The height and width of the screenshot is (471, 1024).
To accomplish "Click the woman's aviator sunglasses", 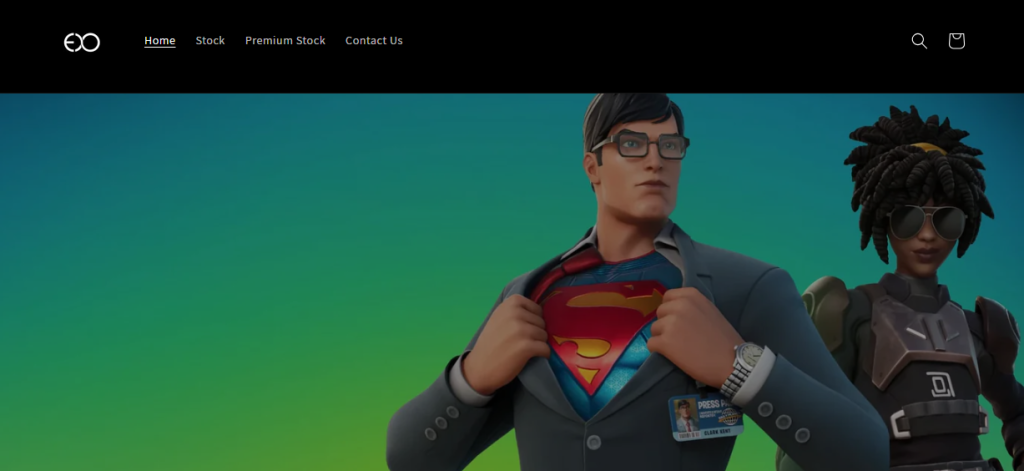I will (x=926, y=221).
